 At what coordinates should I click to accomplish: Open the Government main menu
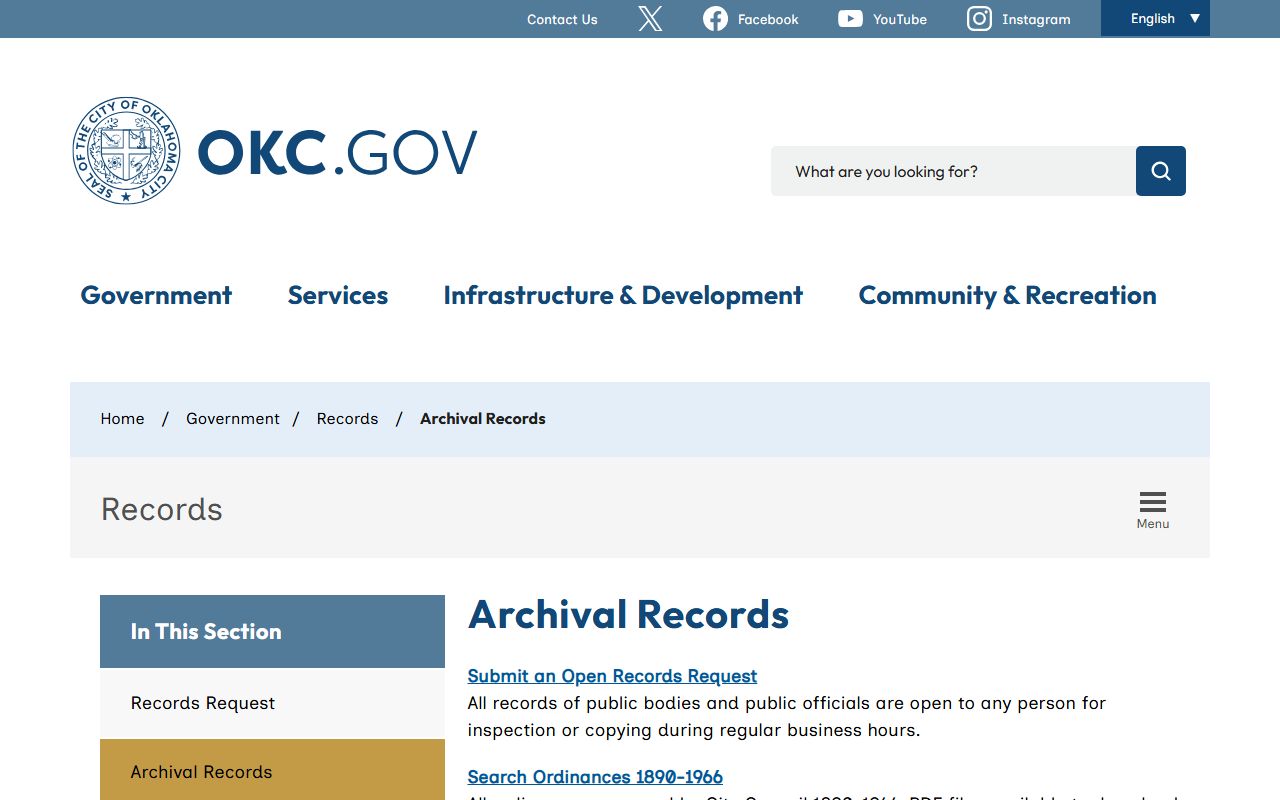(x=156, y=295)
